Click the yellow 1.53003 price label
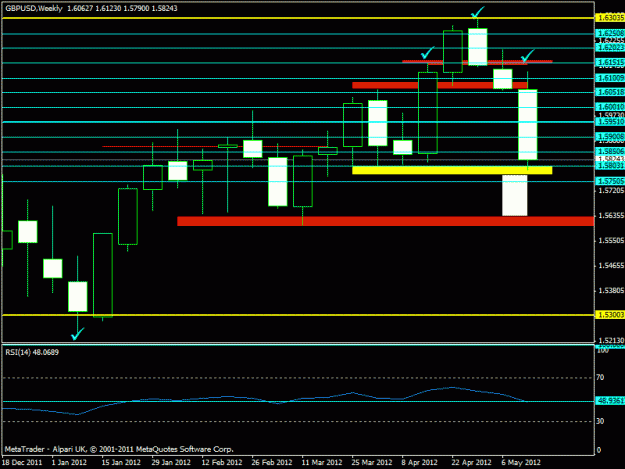The height and width of the screenshot is (469, 625). 609,315
